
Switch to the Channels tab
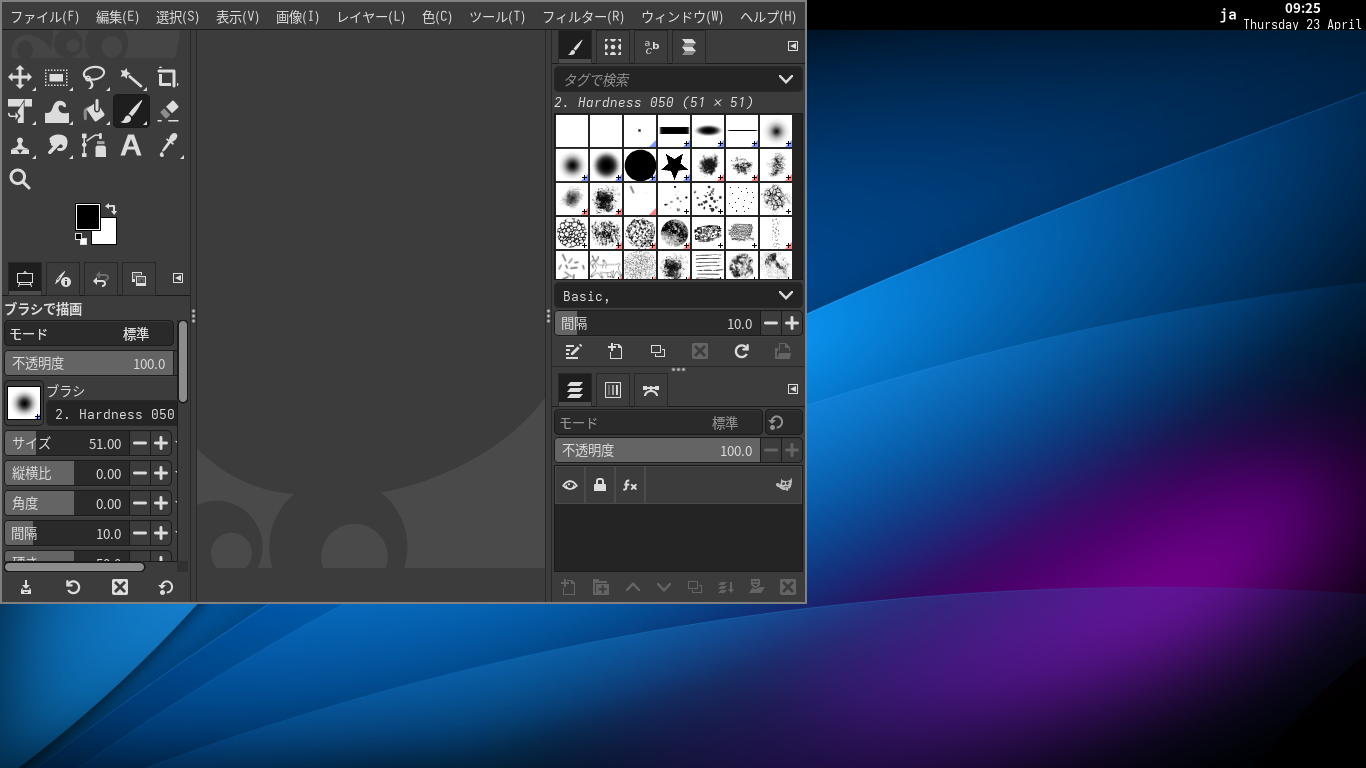[x=613, y=389]
